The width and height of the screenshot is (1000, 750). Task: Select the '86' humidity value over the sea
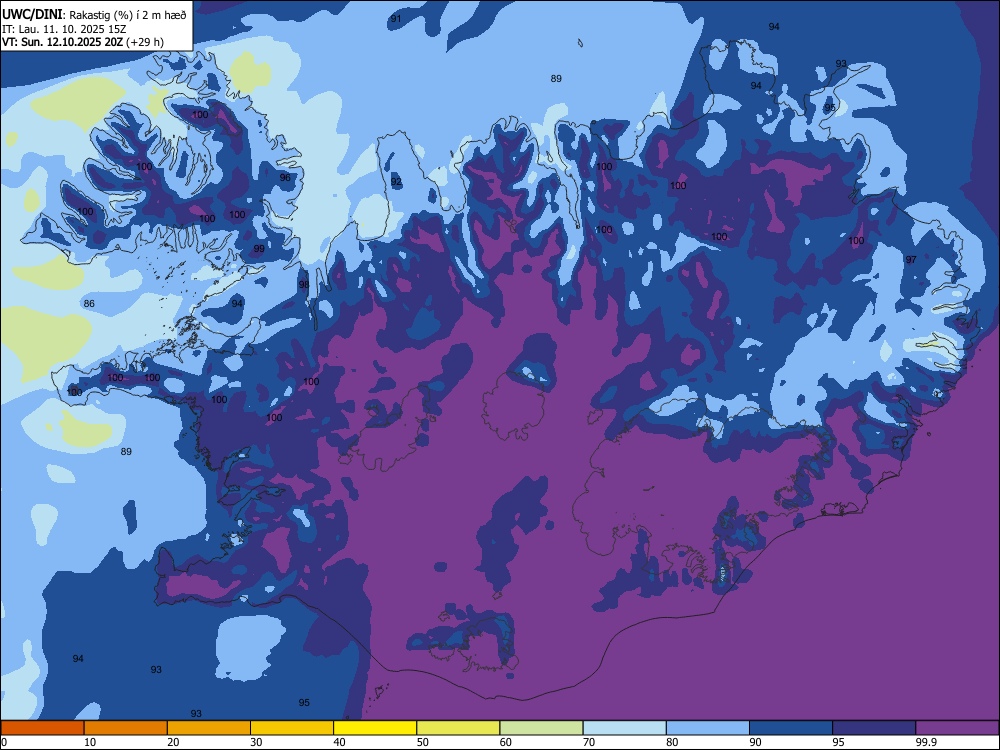pyautogui.click(x=89, y=304)
